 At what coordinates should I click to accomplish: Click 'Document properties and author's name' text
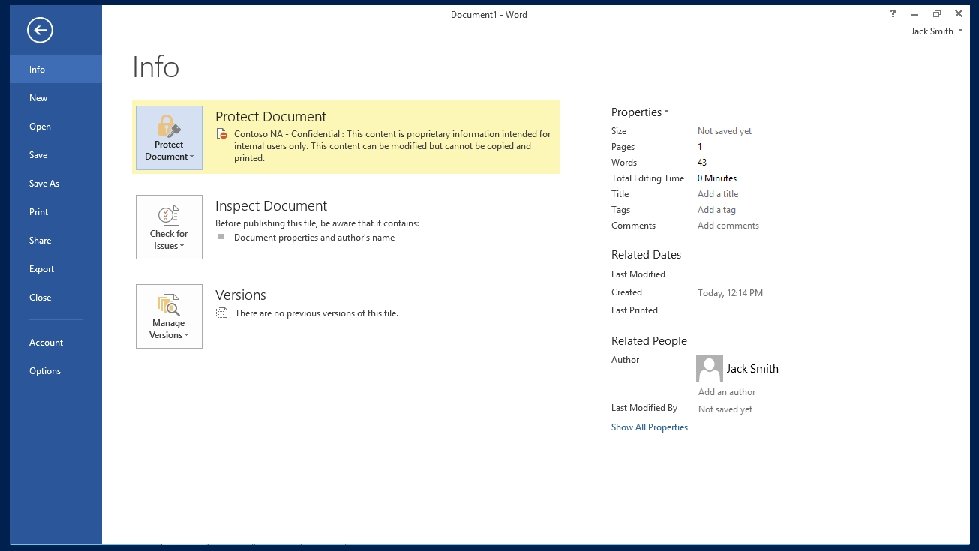315,238
